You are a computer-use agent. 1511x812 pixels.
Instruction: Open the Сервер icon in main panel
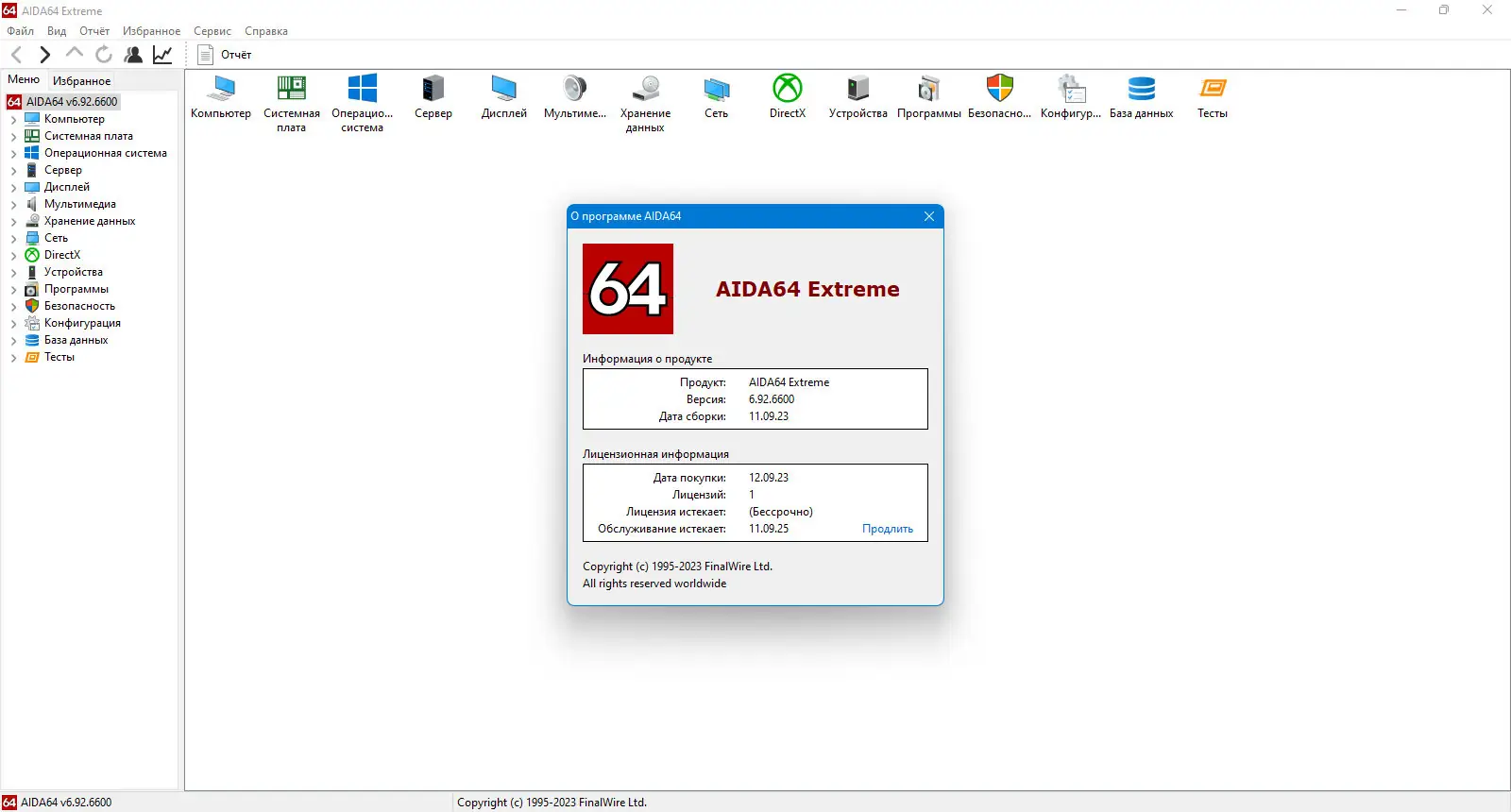click(433, 96)
